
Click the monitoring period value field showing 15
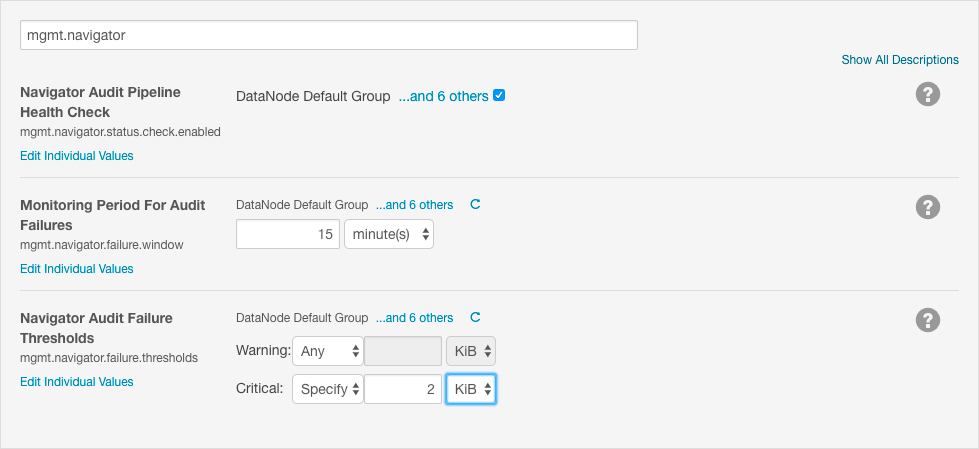288,234
